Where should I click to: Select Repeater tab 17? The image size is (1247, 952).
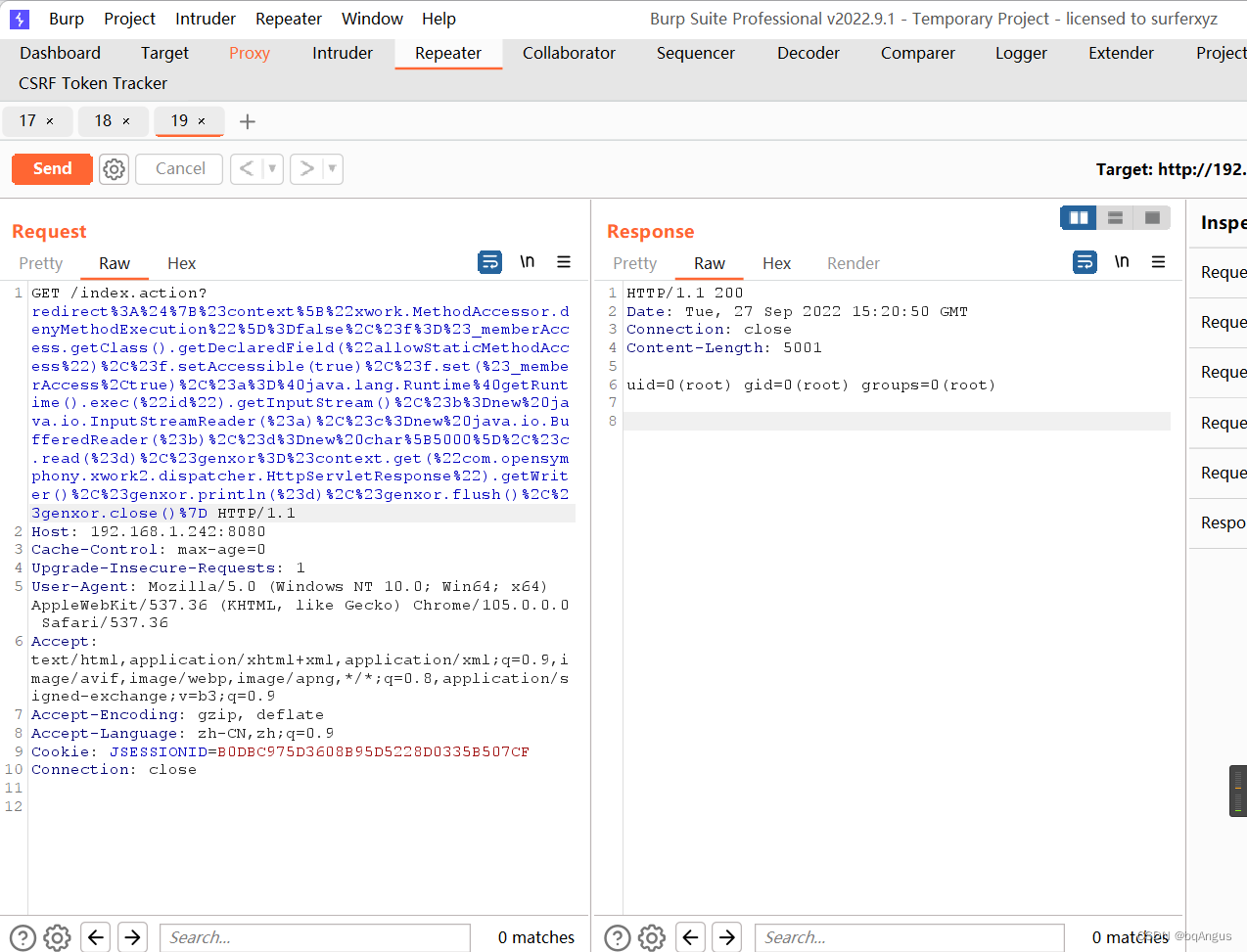pos(27,121)
